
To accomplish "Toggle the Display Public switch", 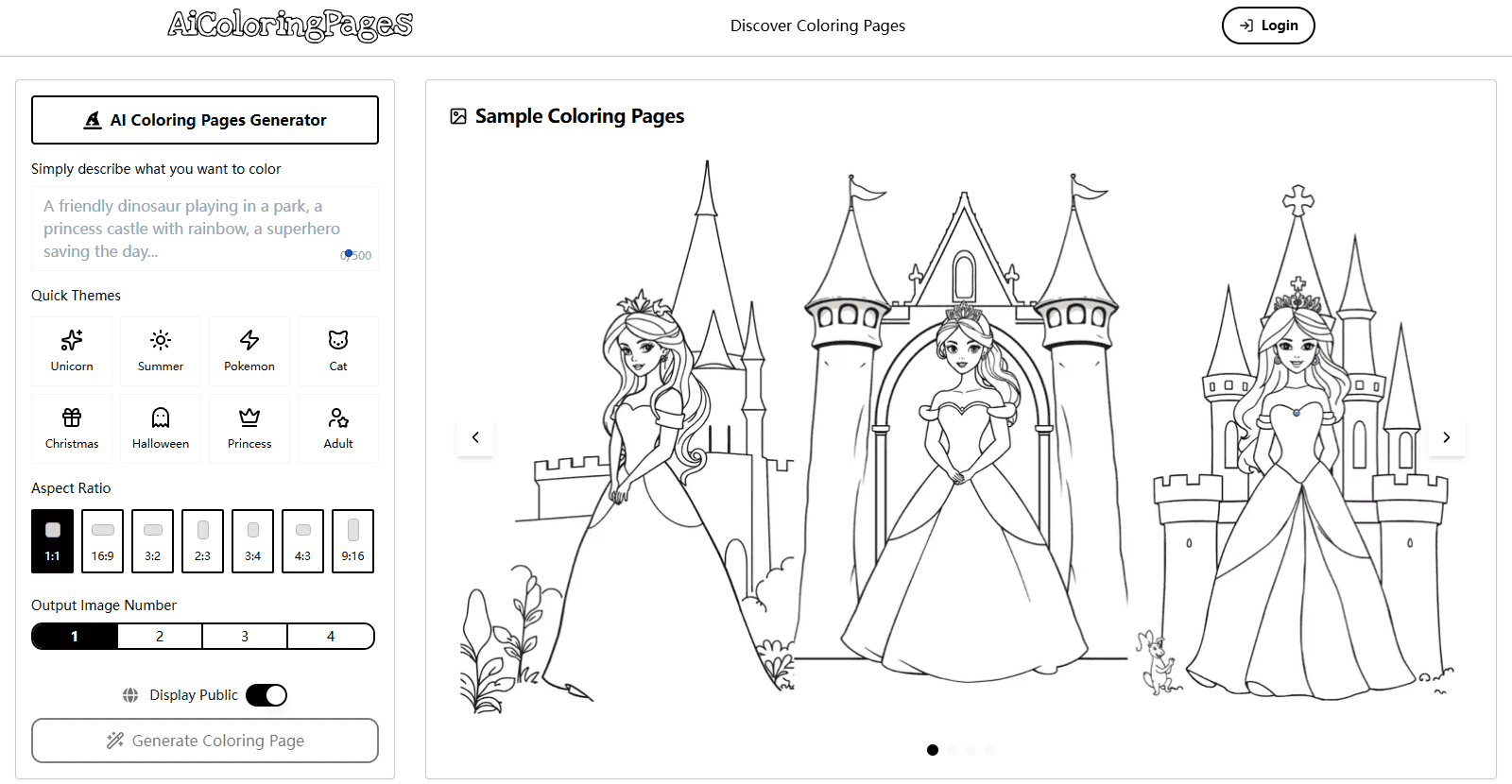I will (266, 695).
